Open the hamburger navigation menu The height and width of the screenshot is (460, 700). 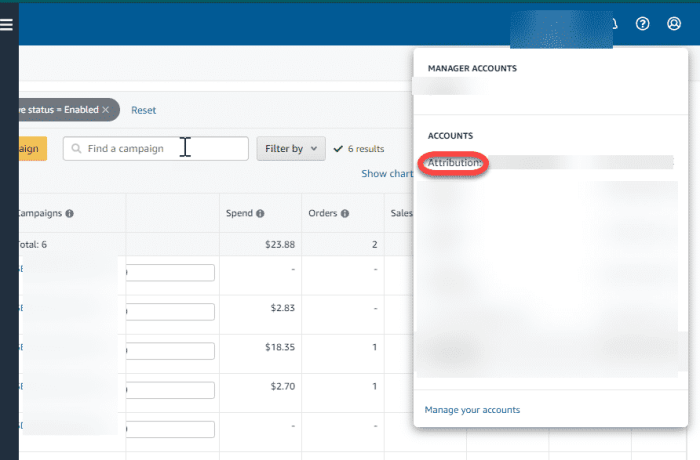coord(7,24)
